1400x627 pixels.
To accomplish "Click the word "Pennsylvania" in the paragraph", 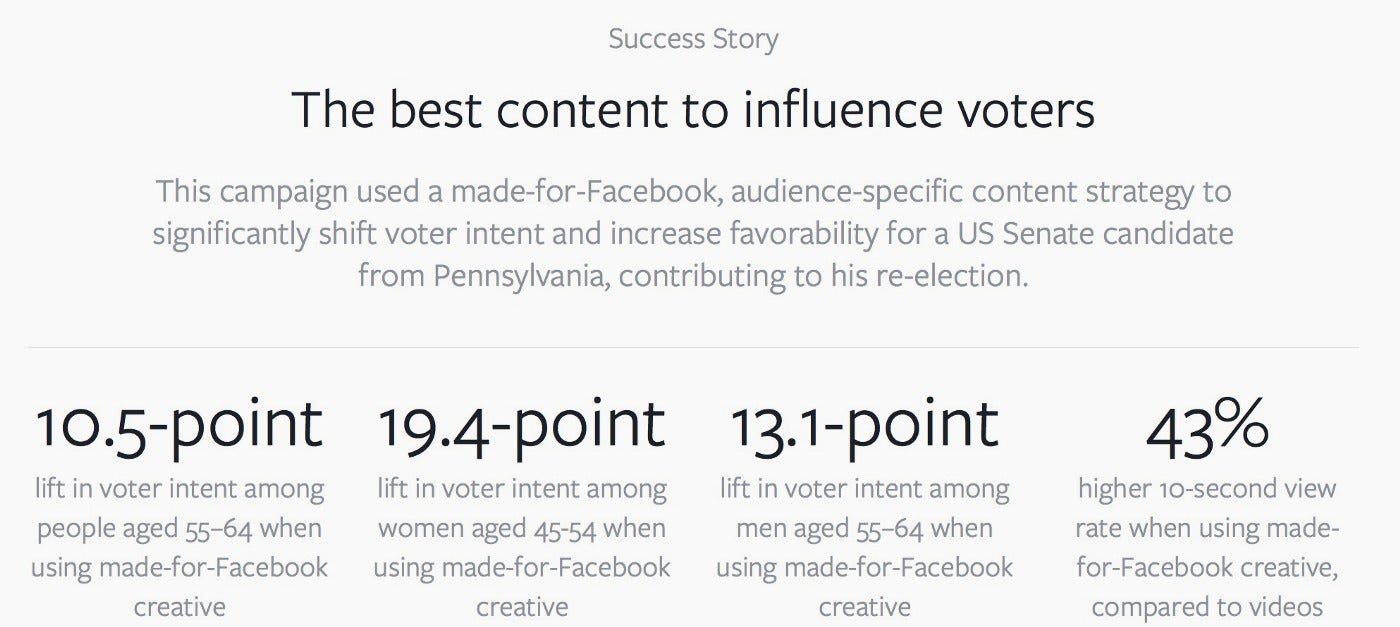I will [520, 276].
